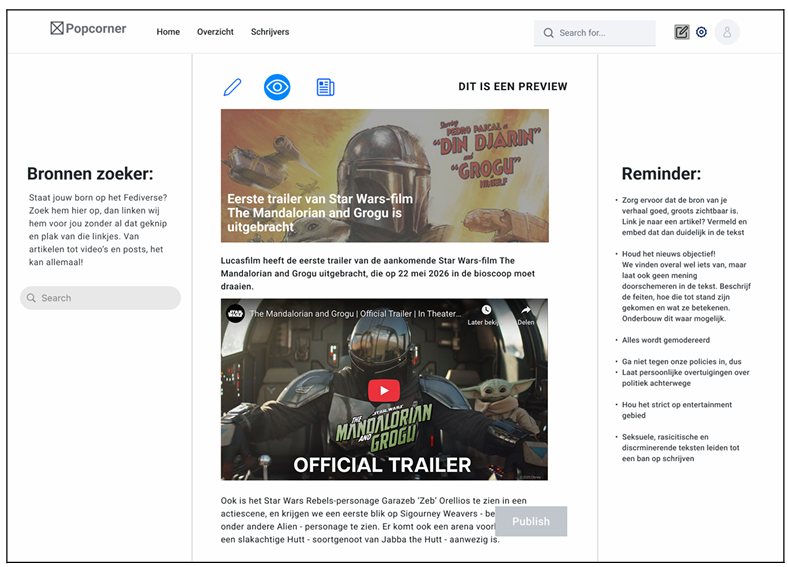Image resolution: width=788 pixels, height=567 pixels.
Task: Click the write new article icon
Action: point(681,32)
